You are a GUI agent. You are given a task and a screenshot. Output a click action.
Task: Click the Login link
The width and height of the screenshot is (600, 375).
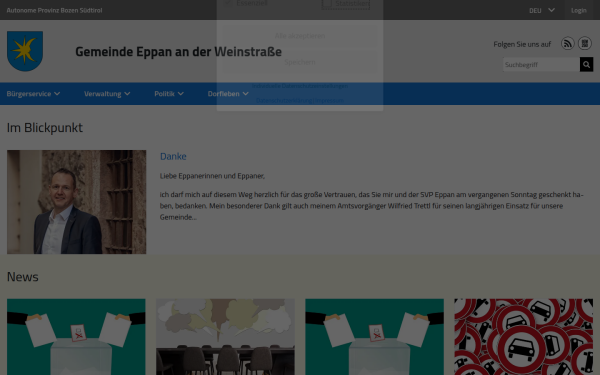pyautogui.click(x=579, y=10)
